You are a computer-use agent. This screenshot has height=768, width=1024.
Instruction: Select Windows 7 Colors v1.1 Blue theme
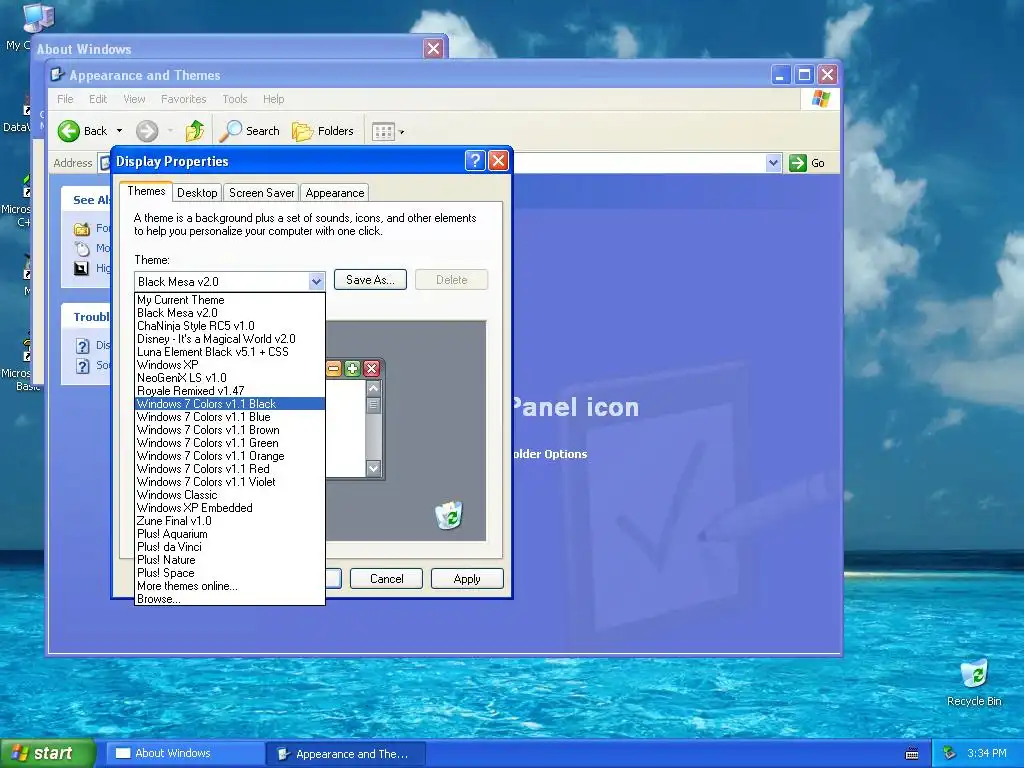[229, 417]
